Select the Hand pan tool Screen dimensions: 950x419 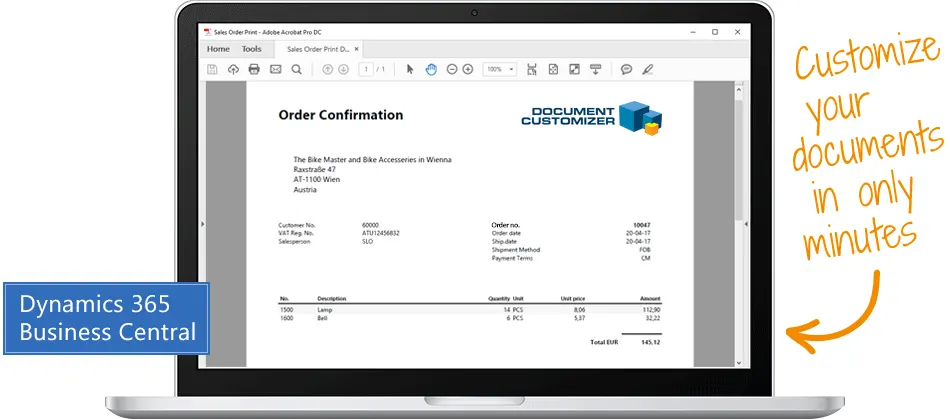click(431, 70)
